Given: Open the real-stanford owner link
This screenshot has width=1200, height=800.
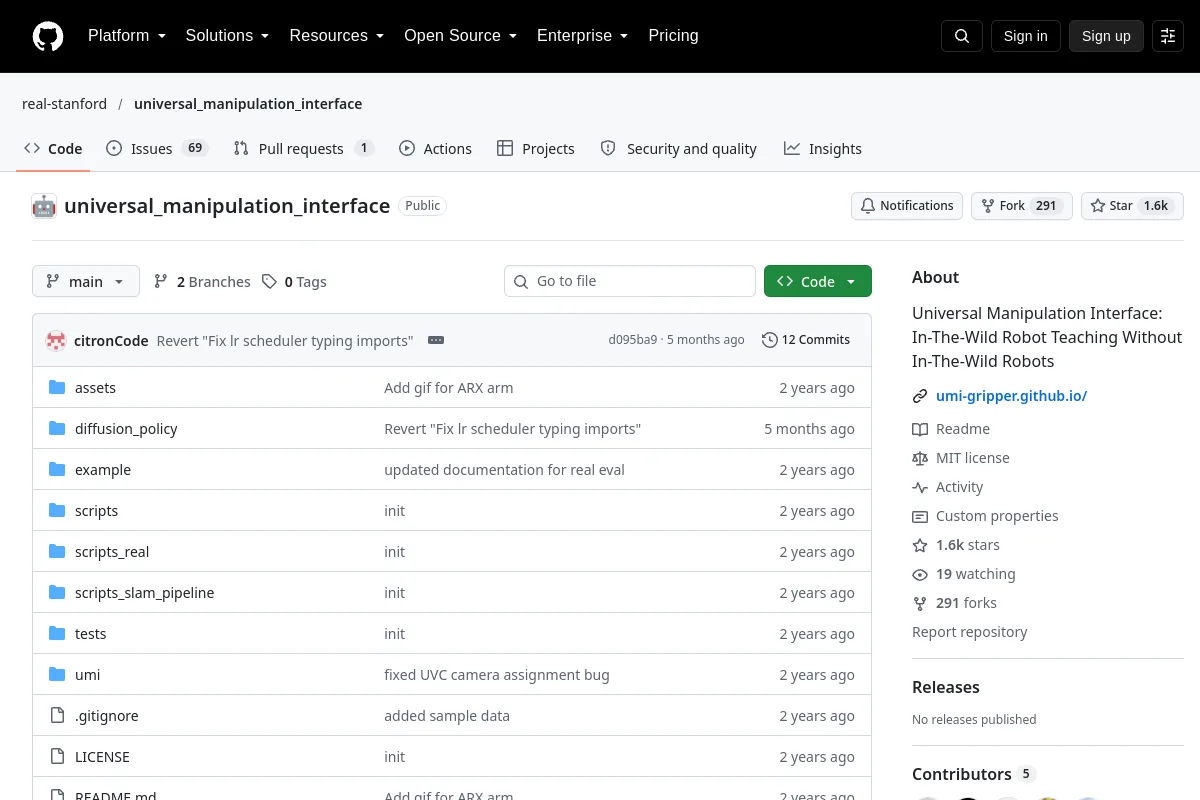Looking at the screenshot, I should click(64, 104).
